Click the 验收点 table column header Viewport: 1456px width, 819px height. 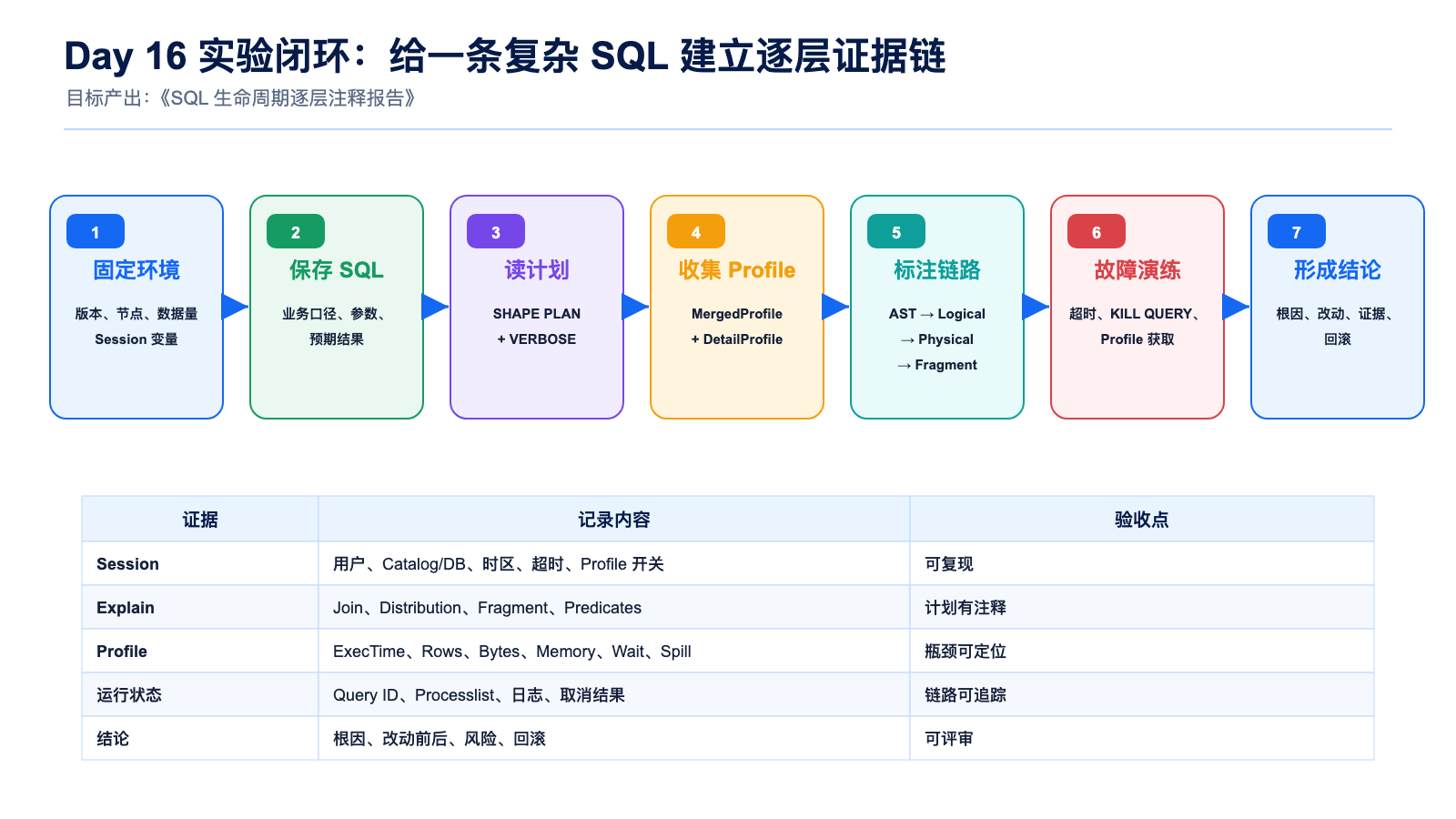click(1142, 520)
